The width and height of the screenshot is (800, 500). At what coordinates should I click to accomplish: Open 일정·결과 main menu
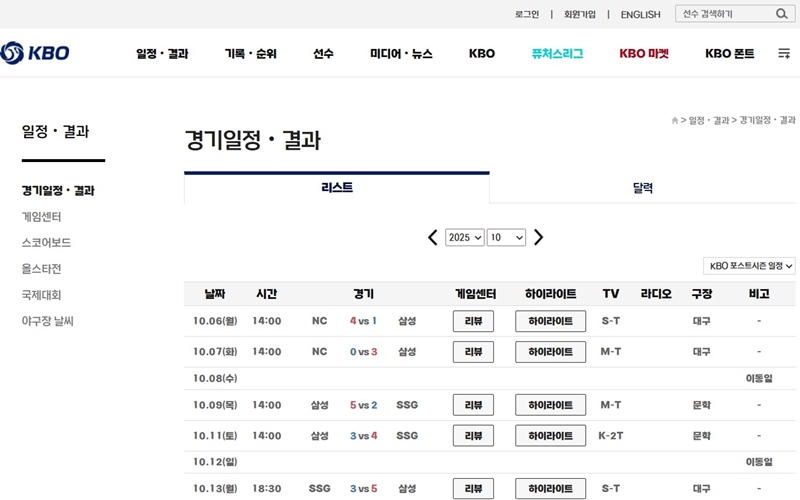(162, 54)
